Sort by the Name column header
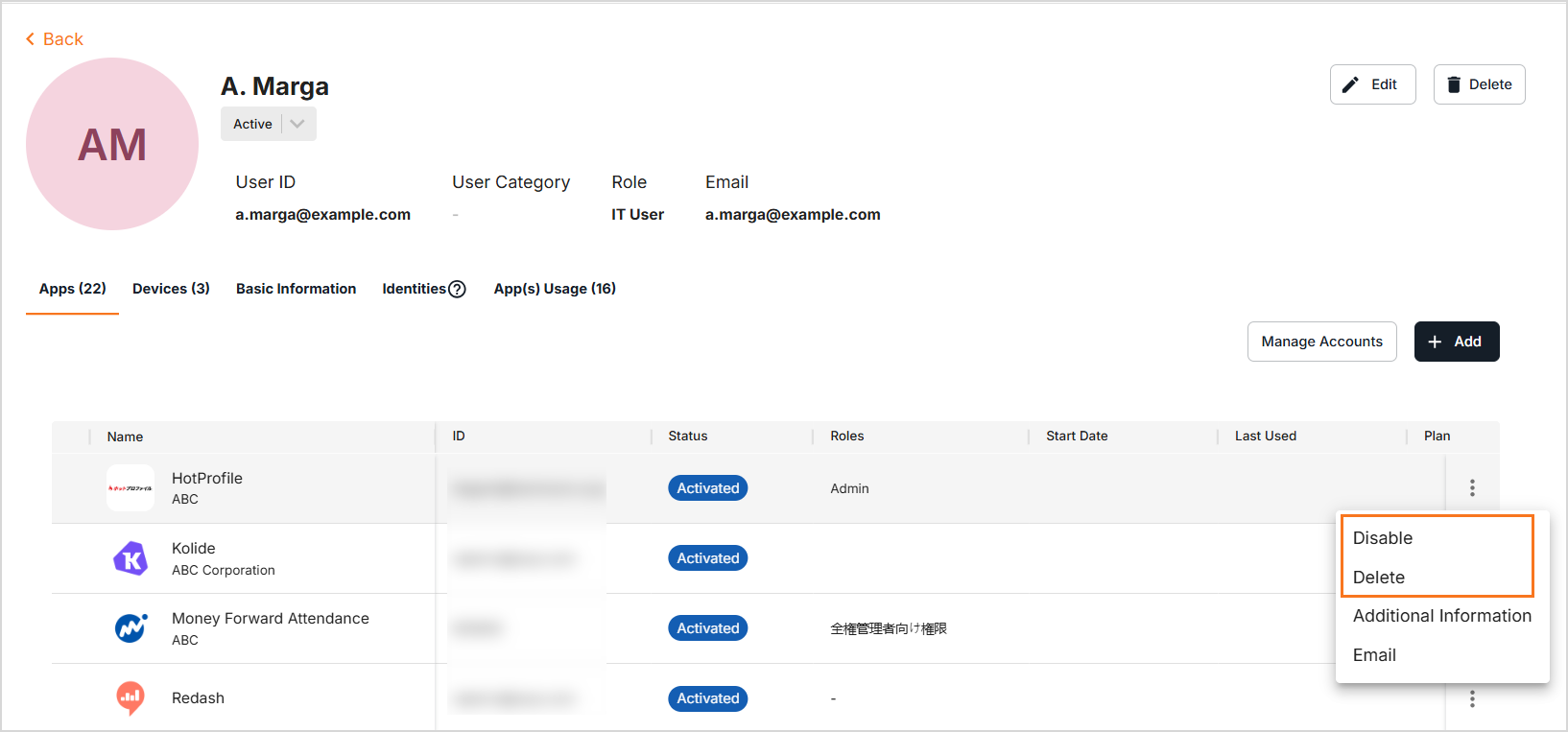This screenshot has height=732, width=1568. click(x=126, y=437)
